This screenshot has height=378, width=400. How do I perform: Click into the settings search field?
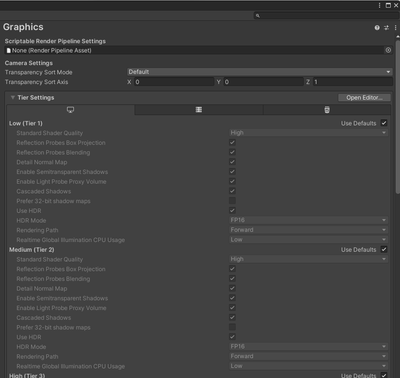click(x=326, y=16)
